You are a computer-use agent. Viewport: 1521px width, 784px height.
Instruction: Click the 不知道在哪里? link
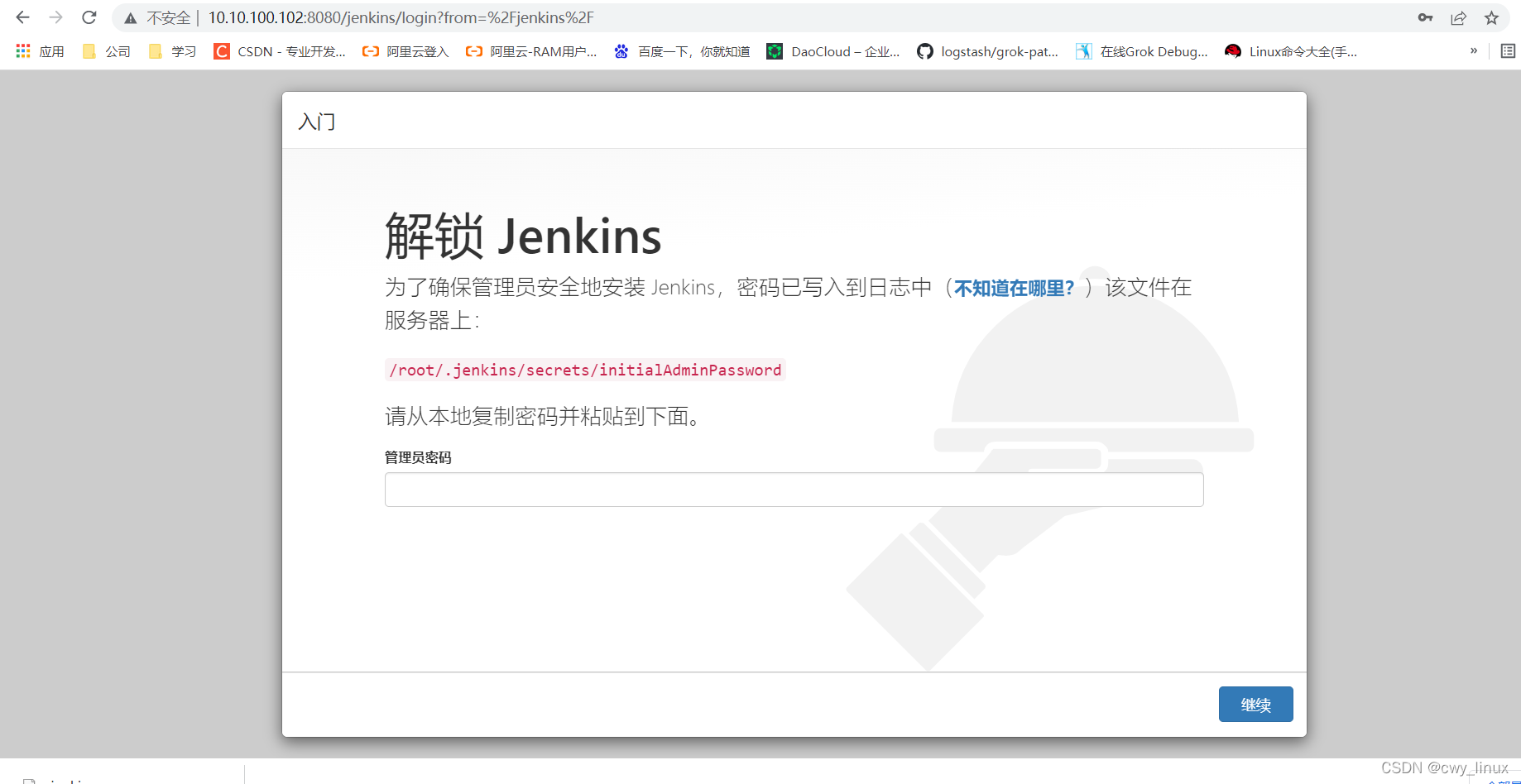[x=1014, y=288]
